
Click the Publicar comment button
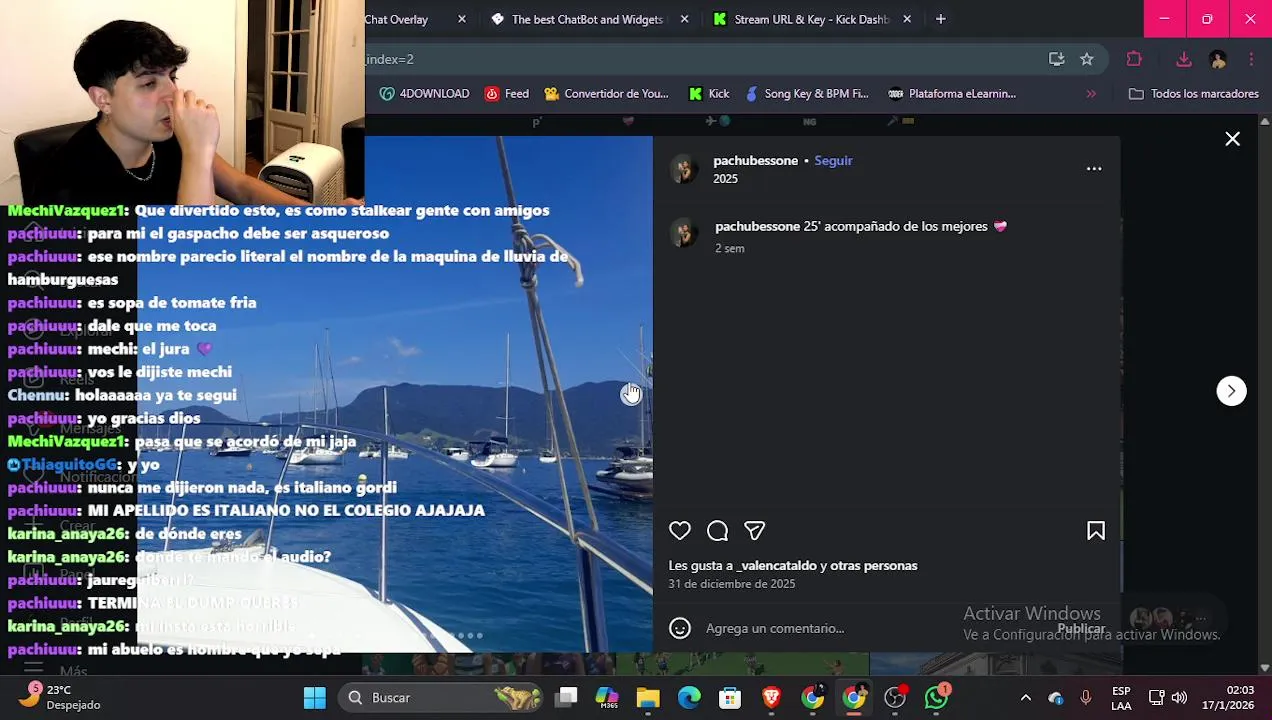(1082, 629)
